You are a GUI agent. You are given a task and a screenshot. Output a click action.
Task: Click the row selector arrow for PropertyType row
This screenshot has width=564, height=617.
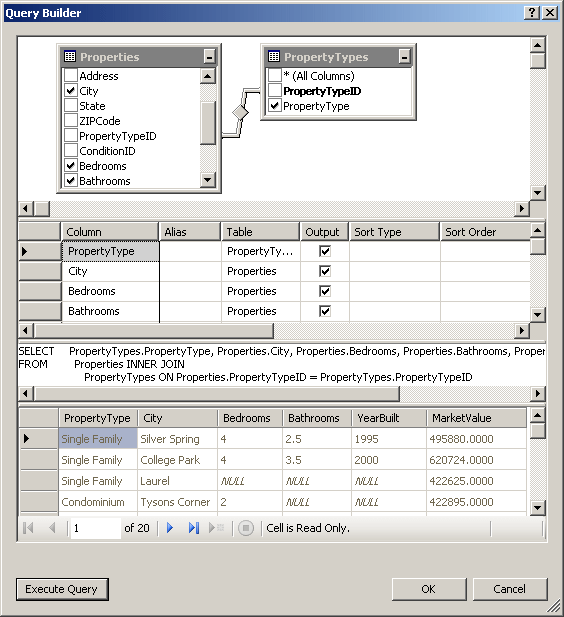40,251
